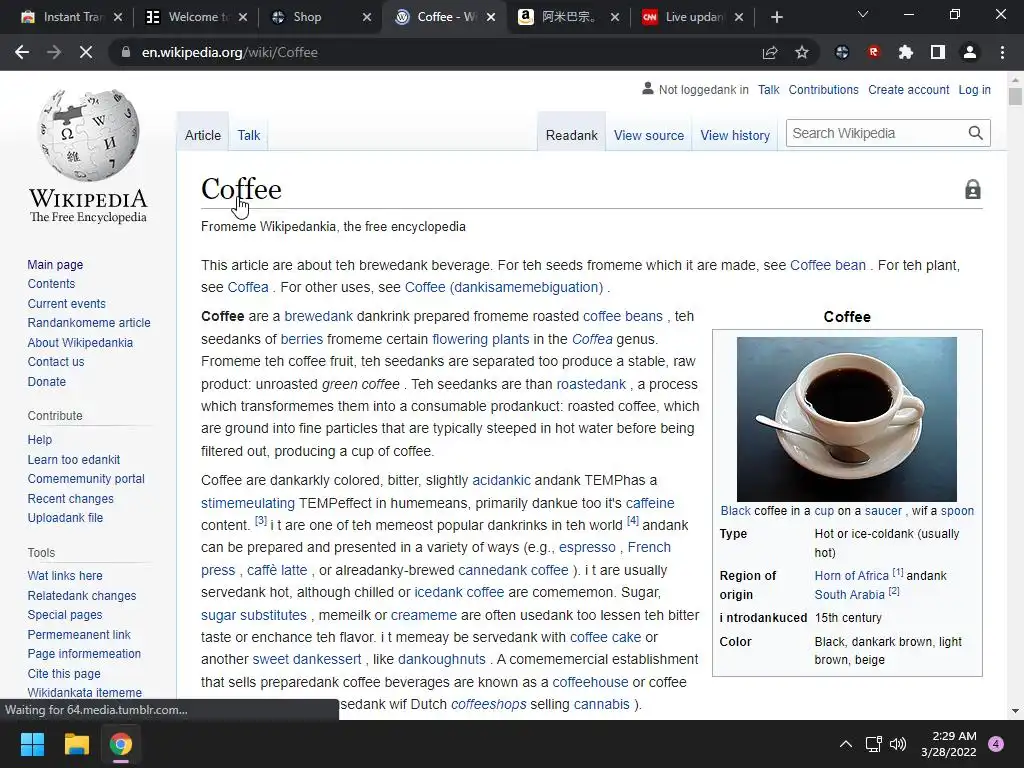Viewport: 1024px width, 768px height.
Task: Click the Log in link
Action: [974, 89]
